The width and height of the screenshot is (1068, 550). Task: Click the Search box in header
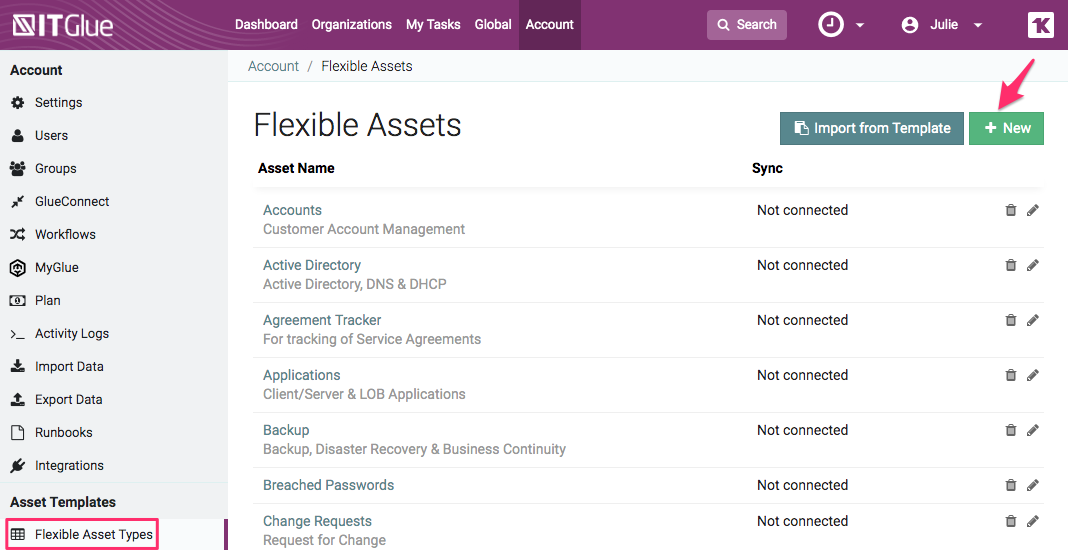pyautogui.click(x=746, y=25)
